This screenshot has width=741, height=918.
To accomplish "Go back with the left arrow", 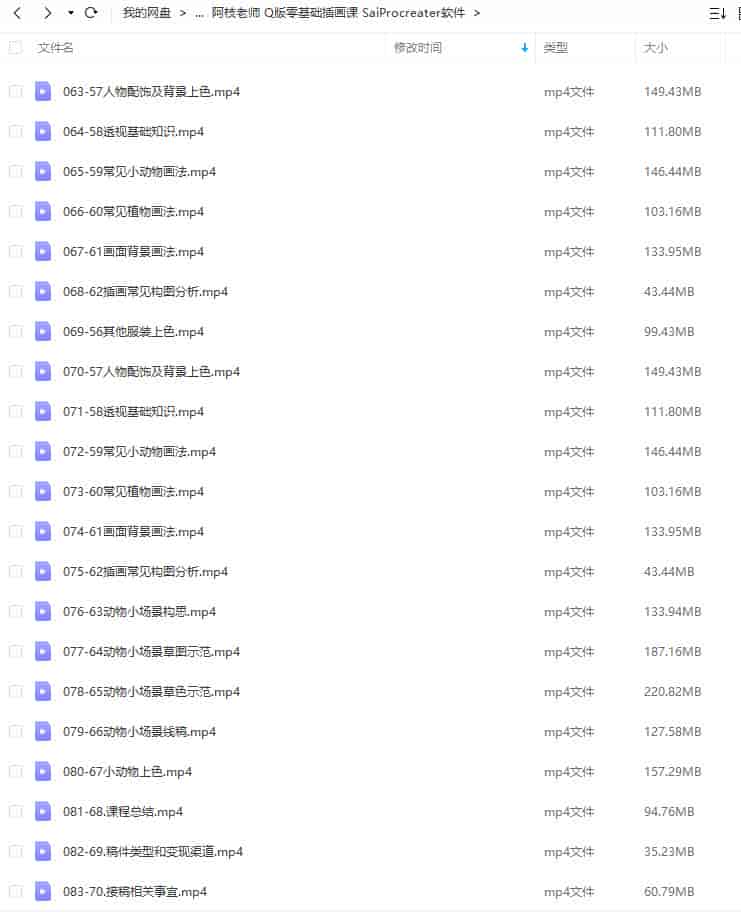I will pyautogui.click(x=18, y=13).
